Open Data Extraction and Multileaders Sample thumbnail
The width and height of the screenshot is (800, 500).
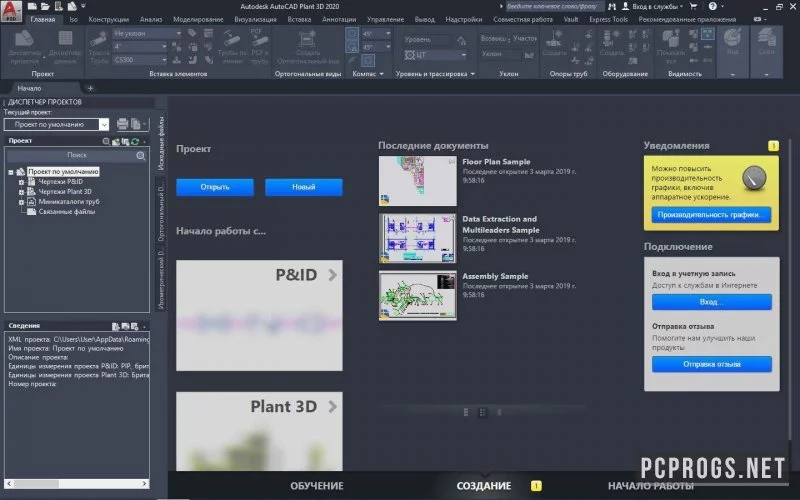pyautogui.click(x=417, y=238)
